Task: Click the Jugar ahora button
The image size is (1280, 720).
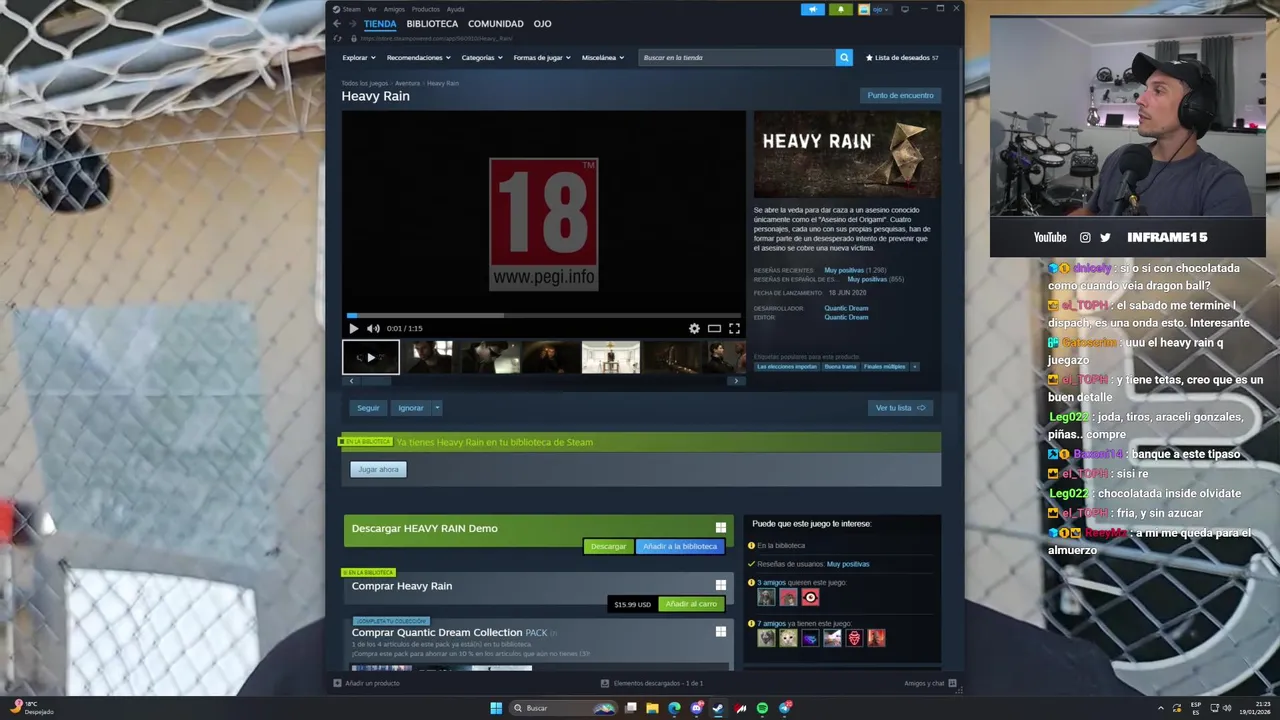Action: click(x=378, y=469)
